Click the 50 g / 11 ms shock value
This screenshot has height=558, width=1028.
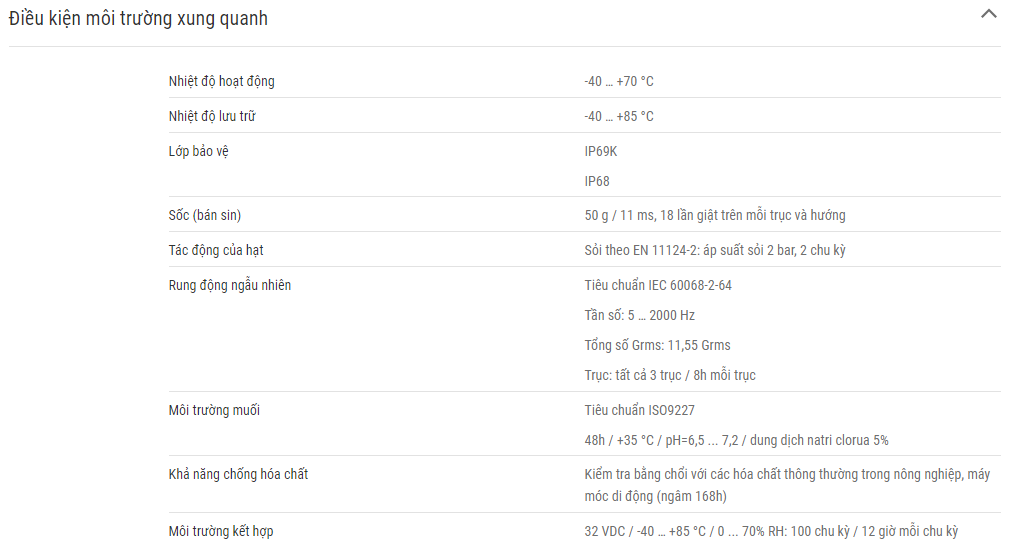(x=715, y=215)
